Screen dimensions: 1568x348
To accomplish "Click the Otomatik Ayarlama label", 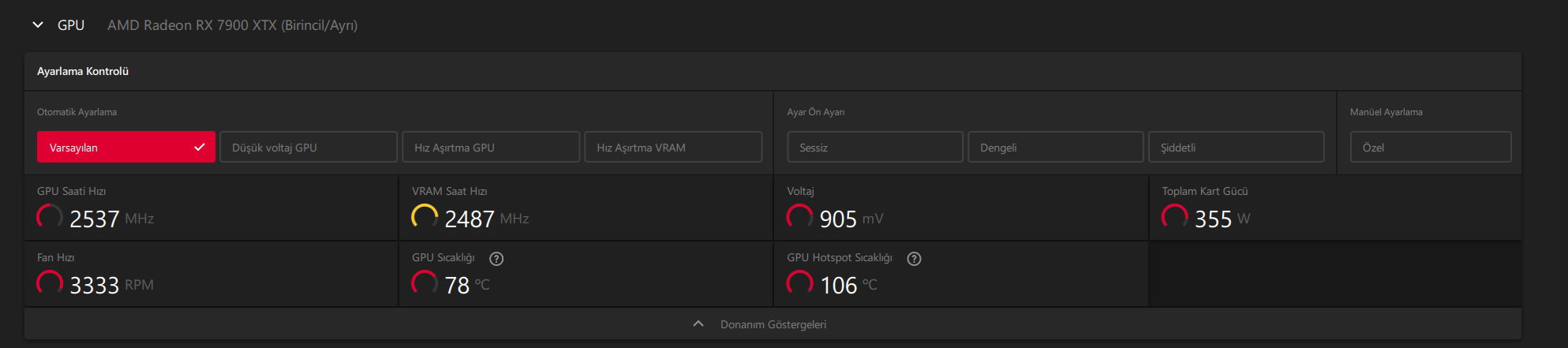I will click(x=77, y=112).
